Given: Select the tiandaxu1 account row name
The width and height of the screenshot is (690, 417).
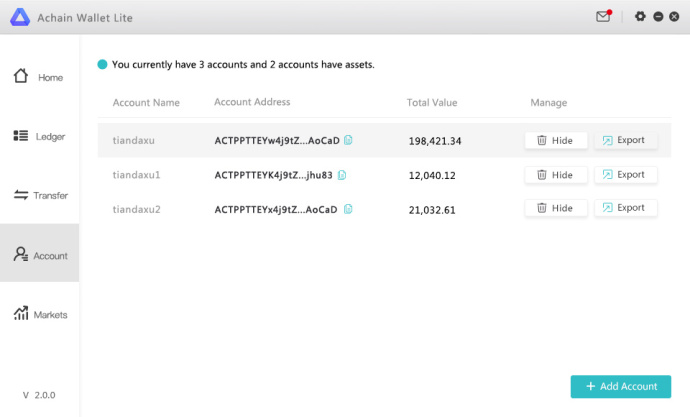Looking at the screenshot, I should pyautogui.click(x=137, y=175).
